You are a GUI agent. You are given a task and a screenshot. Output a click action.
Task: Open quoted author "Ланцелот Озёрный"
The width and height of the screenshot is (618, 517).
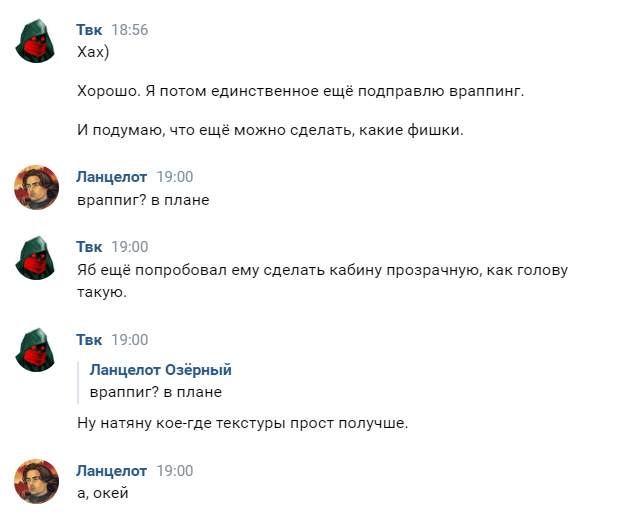(x=160, y=370)
